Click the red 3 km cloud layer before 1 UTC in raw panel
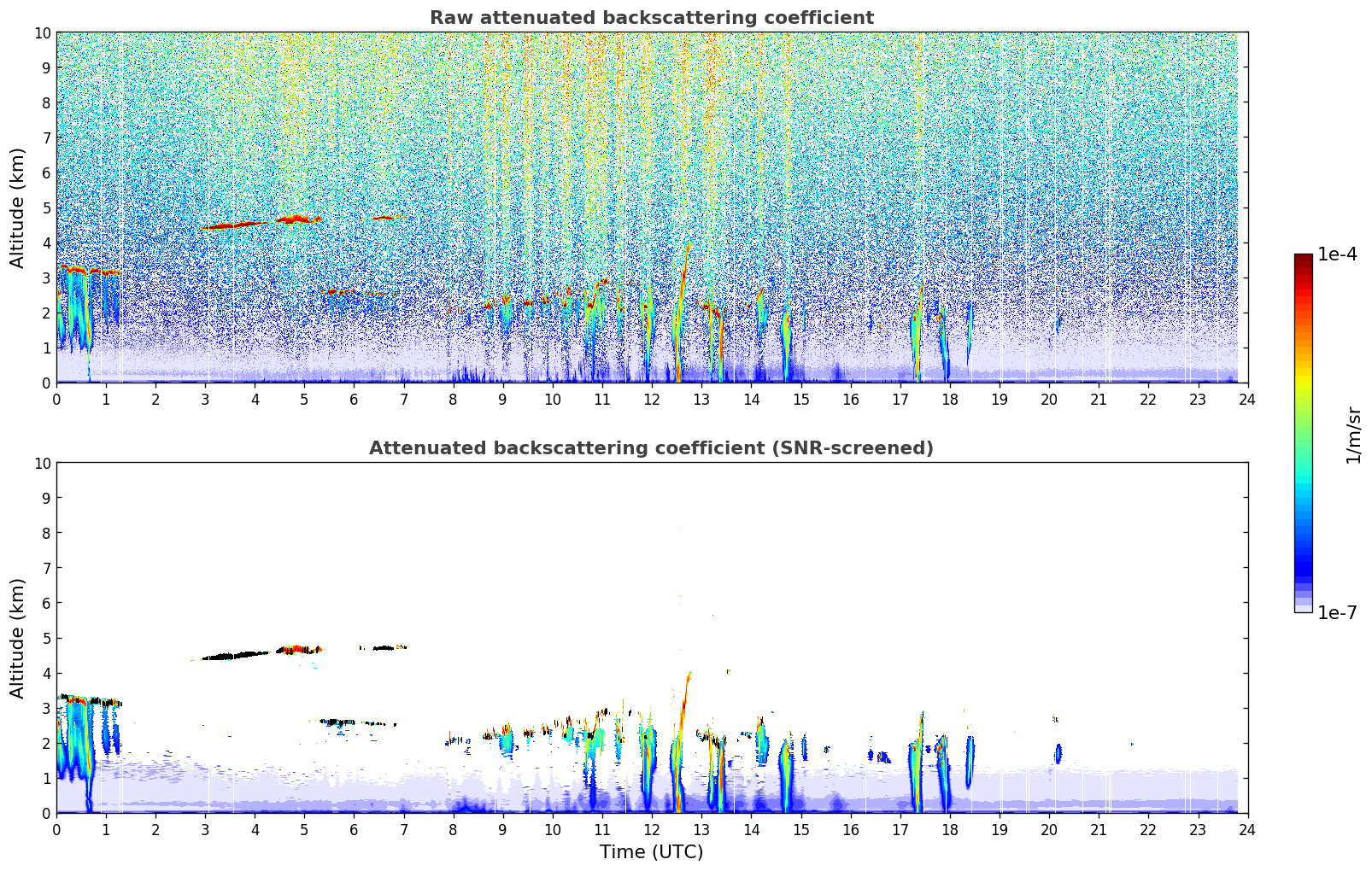Image resolution: width=1372 pixels, height=871 pixels. (77, 270)
